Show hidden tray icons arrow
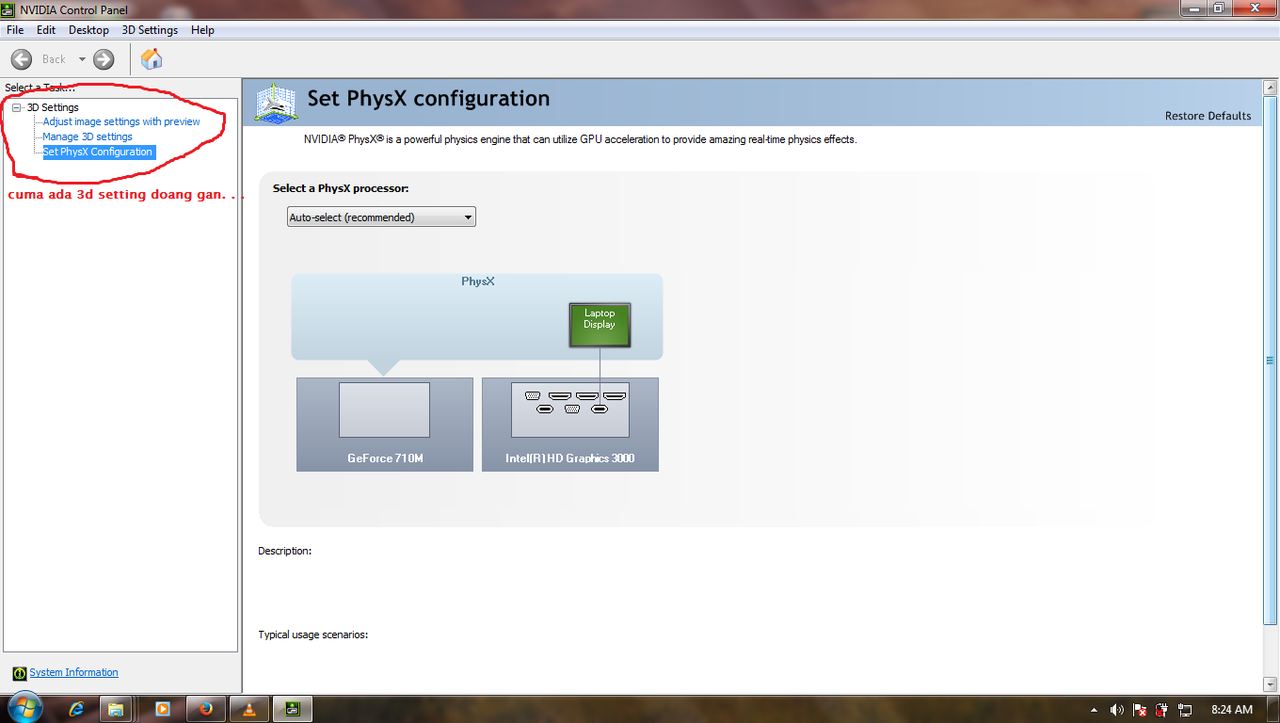1280x723 pixels. [x=1093, y=710]
